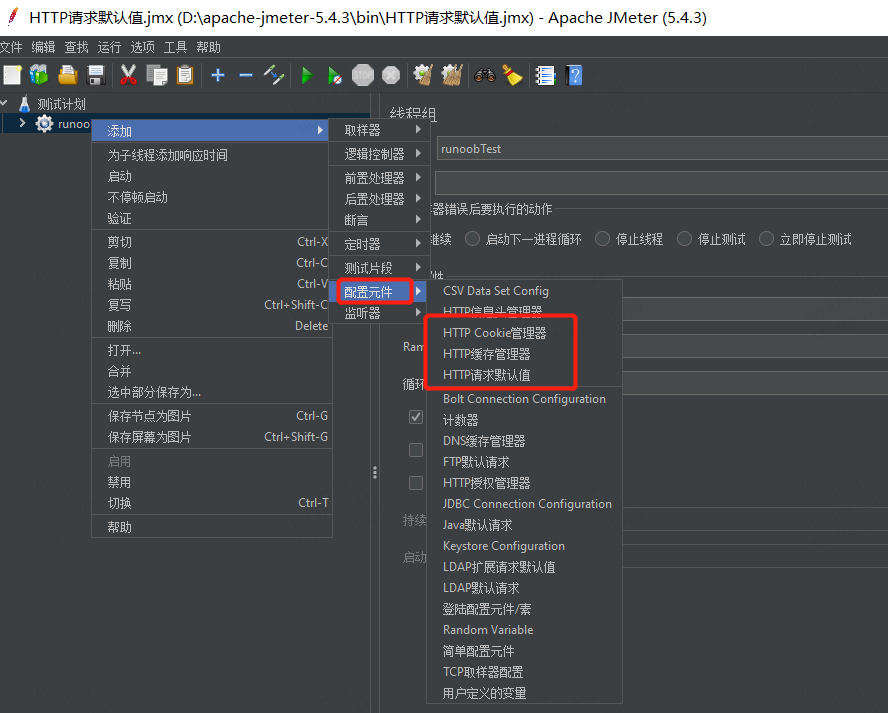Screen dimensions: 888x713
Task: Open the Templates icon in toolbar
Action: (x=39, y=75)
